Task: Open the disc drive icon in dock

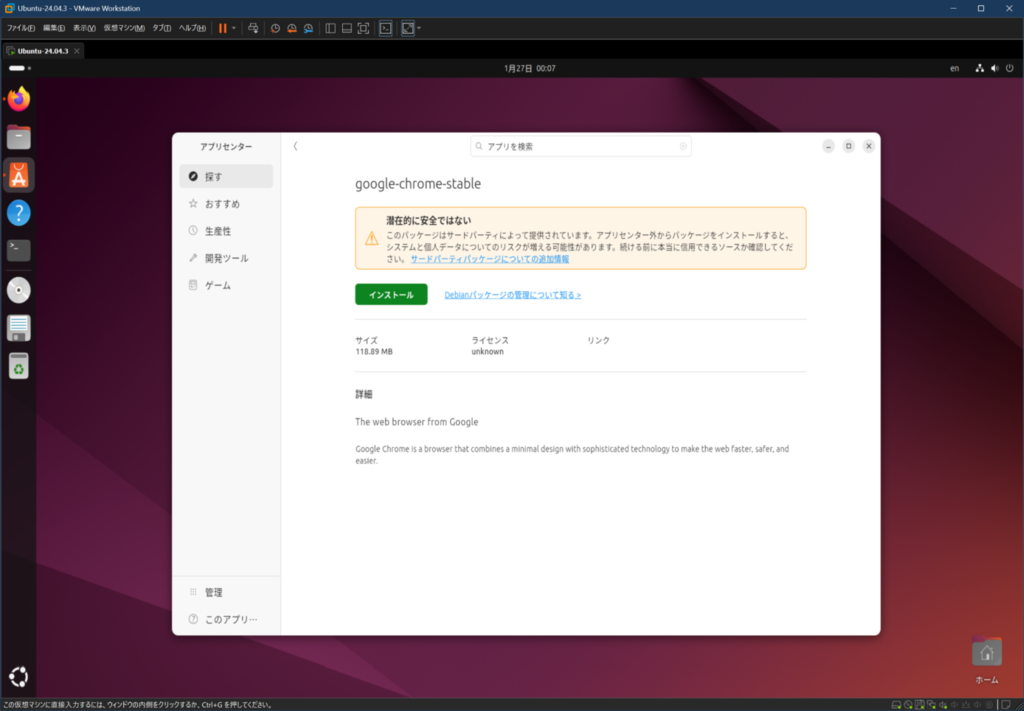Action: [x=19, y=291]
